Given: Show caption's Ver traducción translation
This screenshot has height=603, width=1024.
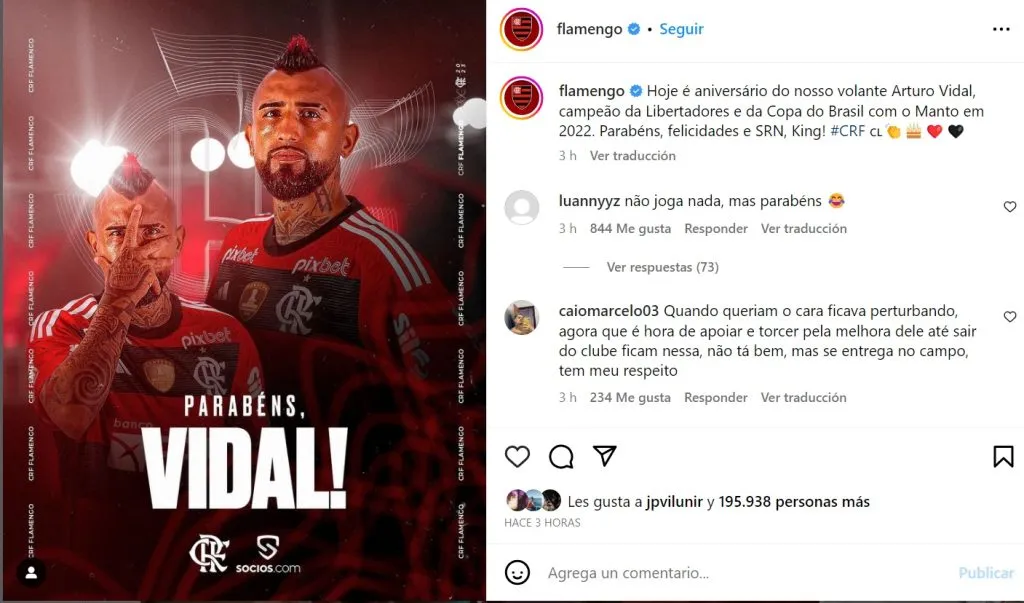Looking at the screenshot, I should tap(632, 155).
